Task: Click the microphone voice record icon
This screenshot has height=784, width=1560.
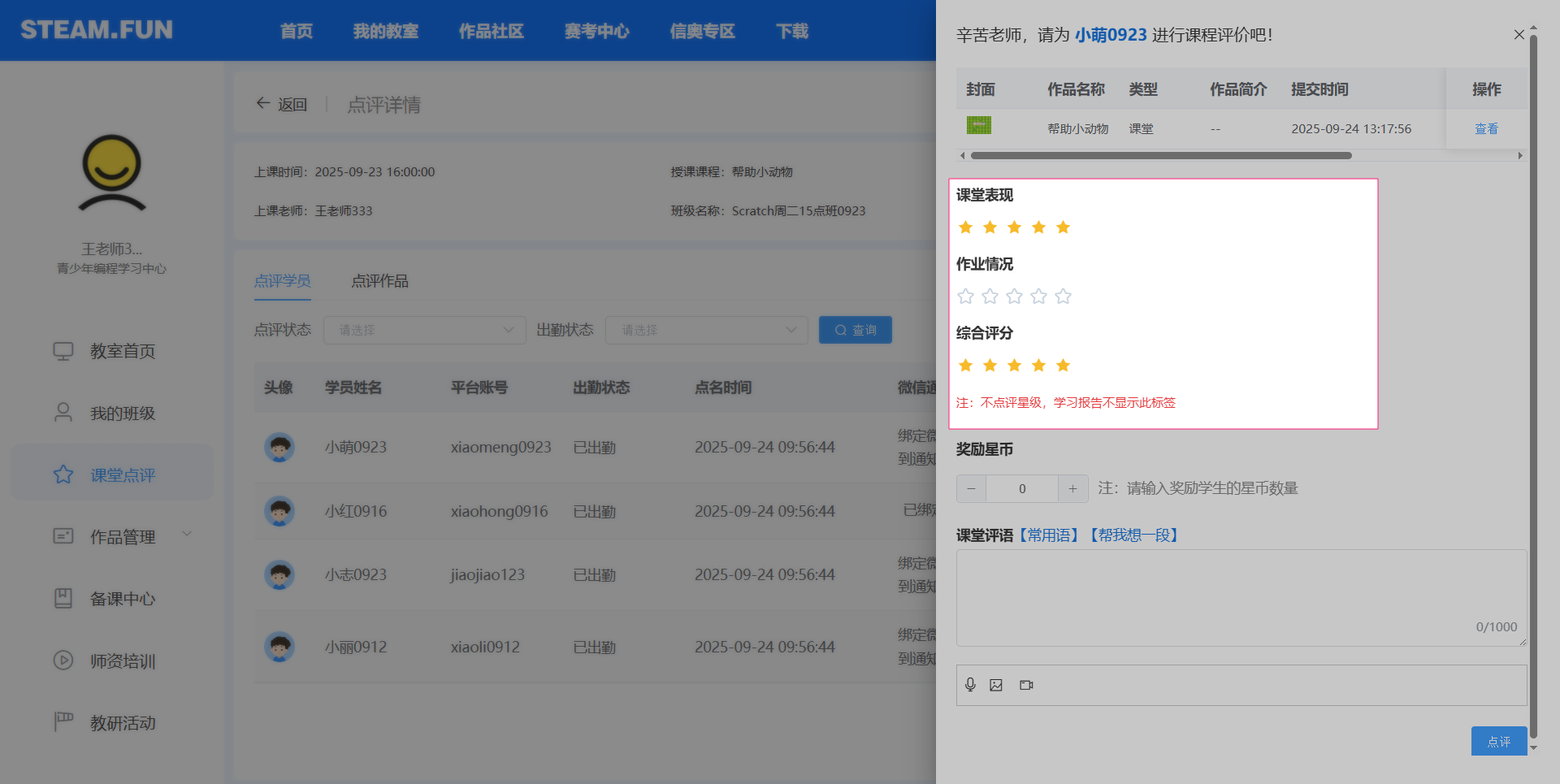Action: click(970, 685)
